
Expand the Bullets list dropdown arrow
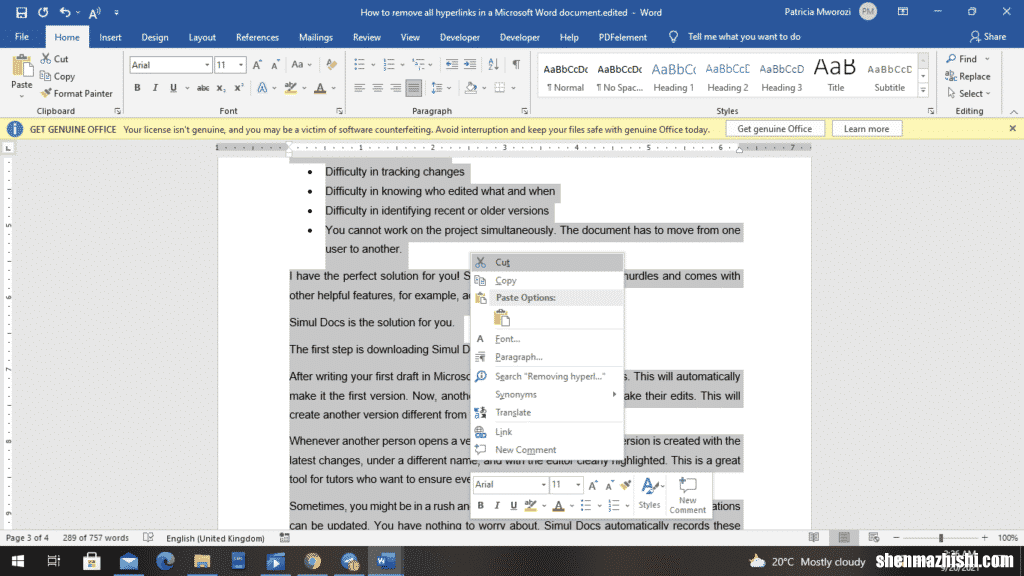point(373,65)
